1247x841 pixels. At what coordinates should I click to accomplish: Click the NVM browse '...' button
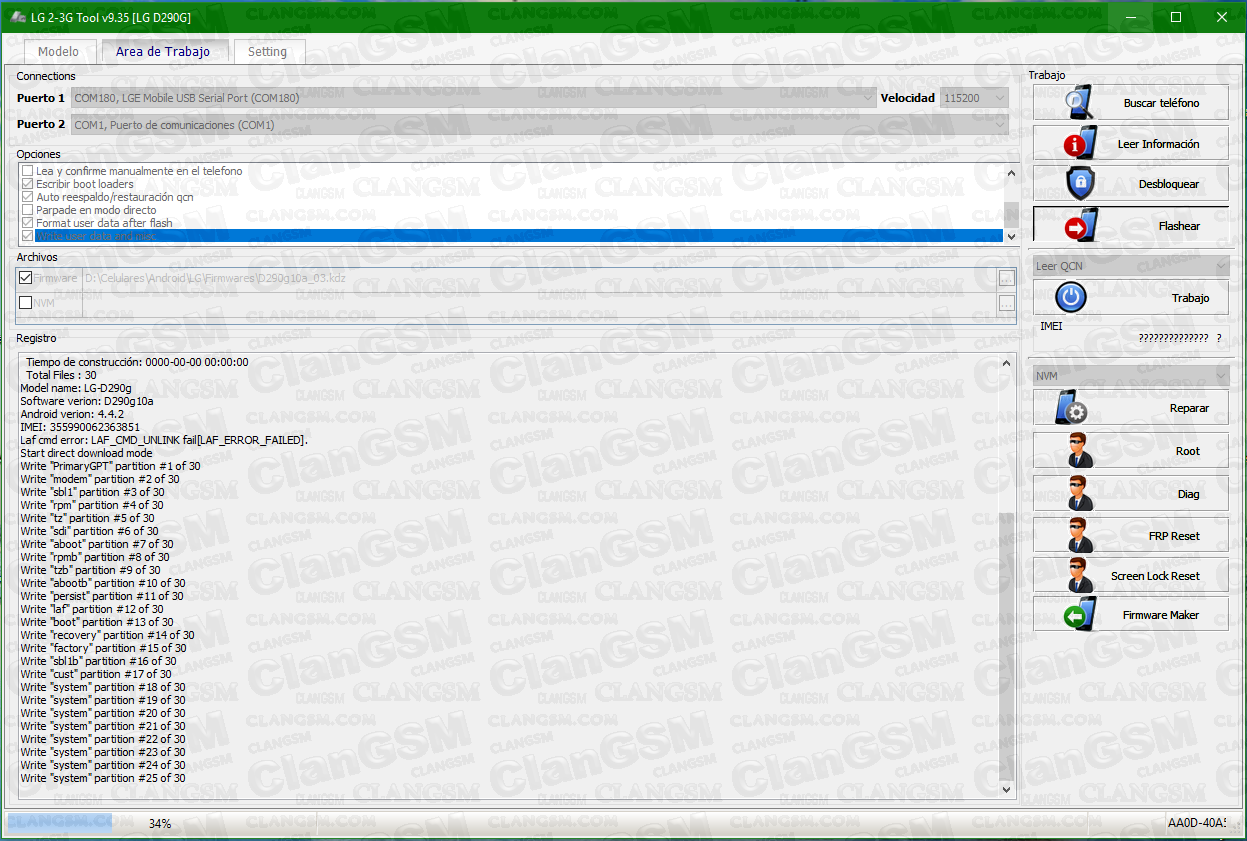pyautogui.click(x=1006, y=303)
